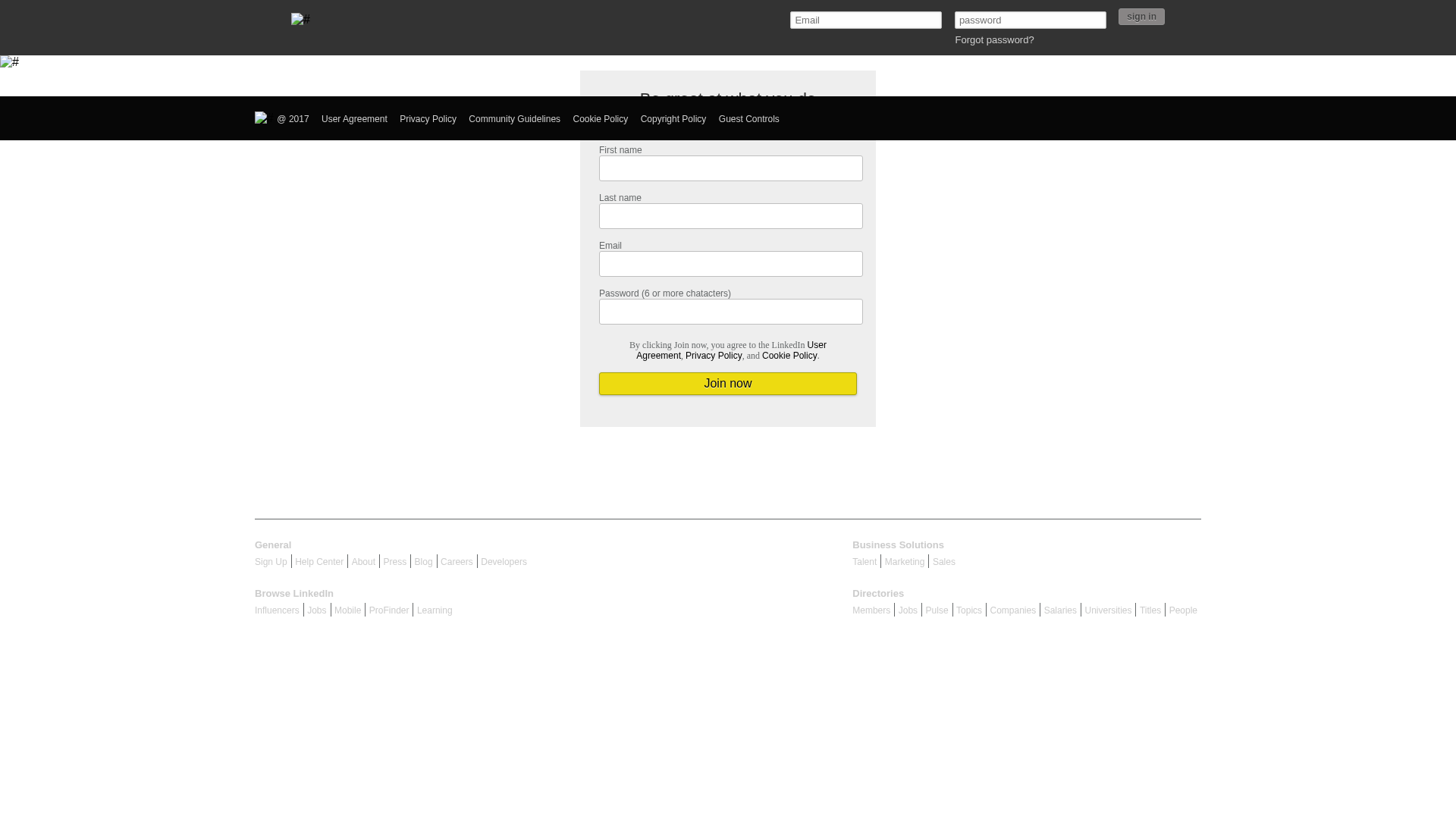Click the footer logo icon before @ 2017
The height and width of the screenshot is (819, 1456).
(261, 118)
